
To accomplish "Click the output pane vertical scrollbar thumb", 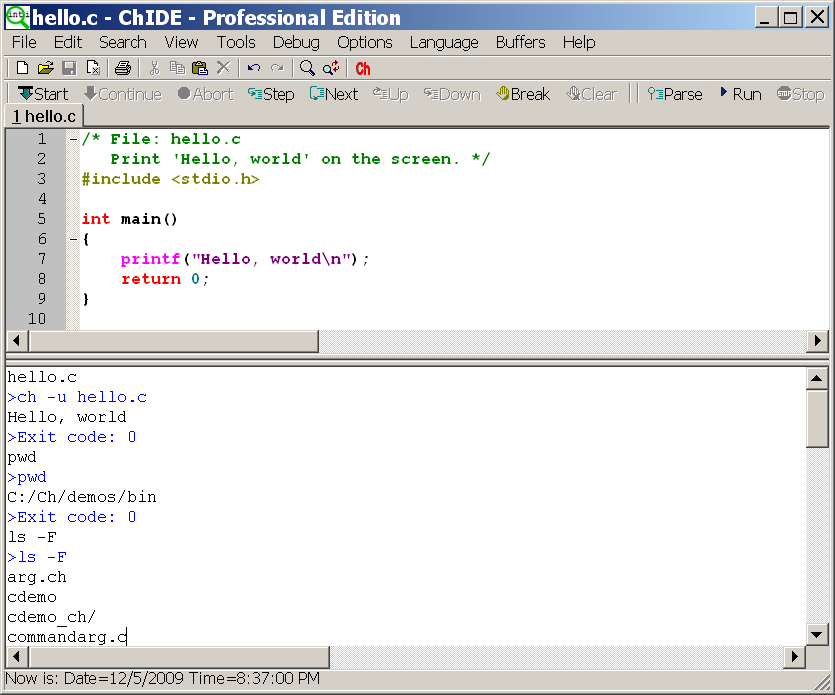I will (x=817, y=419).
